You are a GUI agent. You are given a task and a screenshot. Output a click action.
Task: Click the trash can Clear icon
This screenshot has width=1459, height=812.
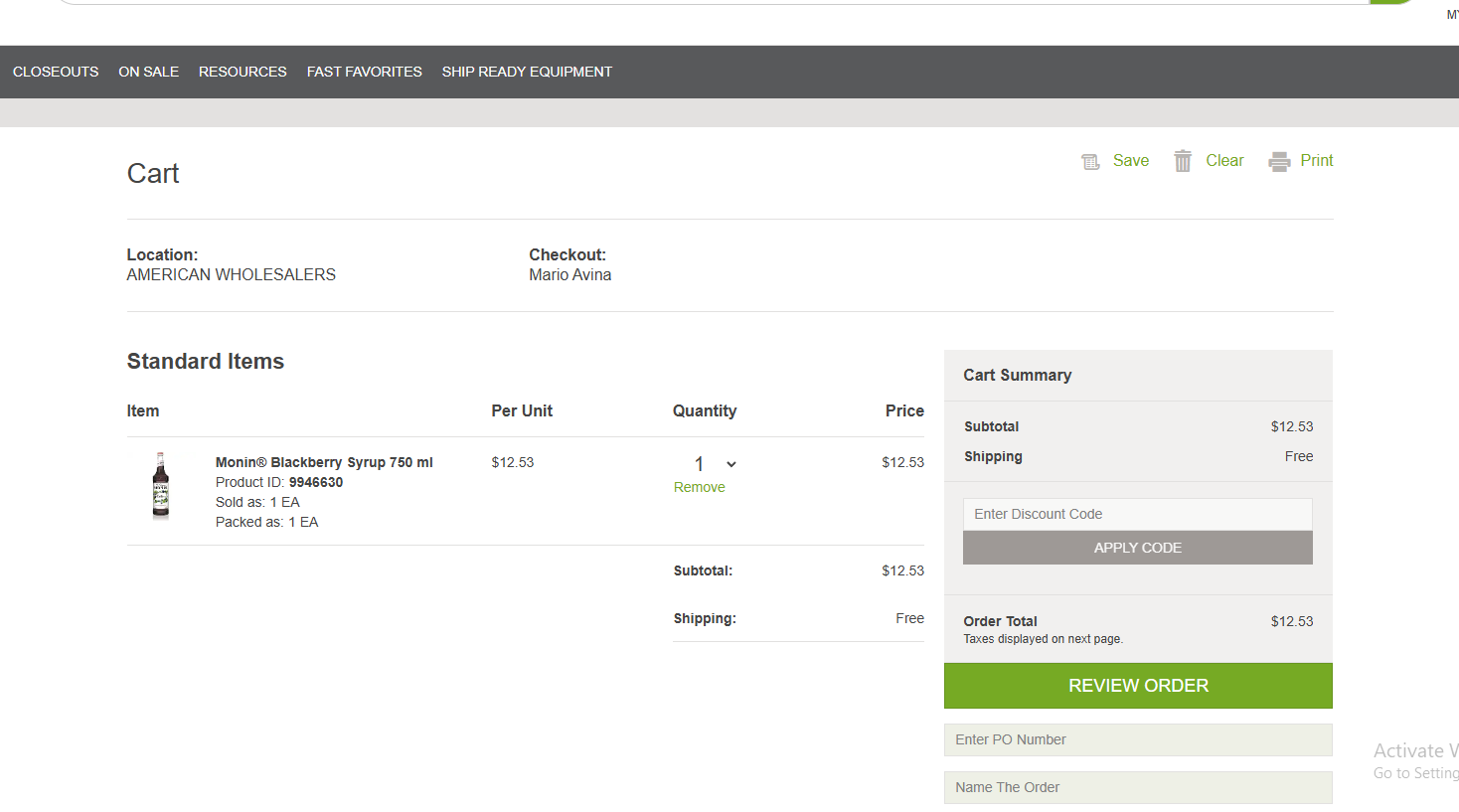pos(1183,161)
